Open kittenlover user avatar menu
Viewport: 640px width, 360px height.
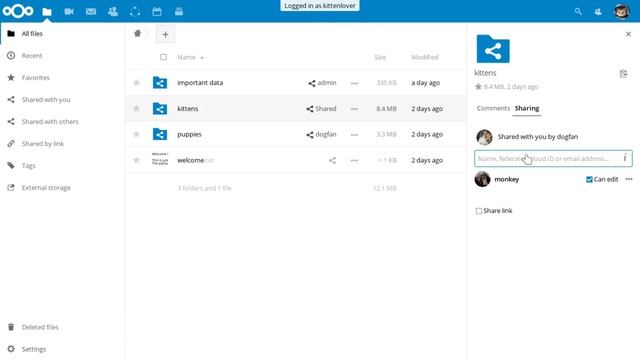[622, 11]
